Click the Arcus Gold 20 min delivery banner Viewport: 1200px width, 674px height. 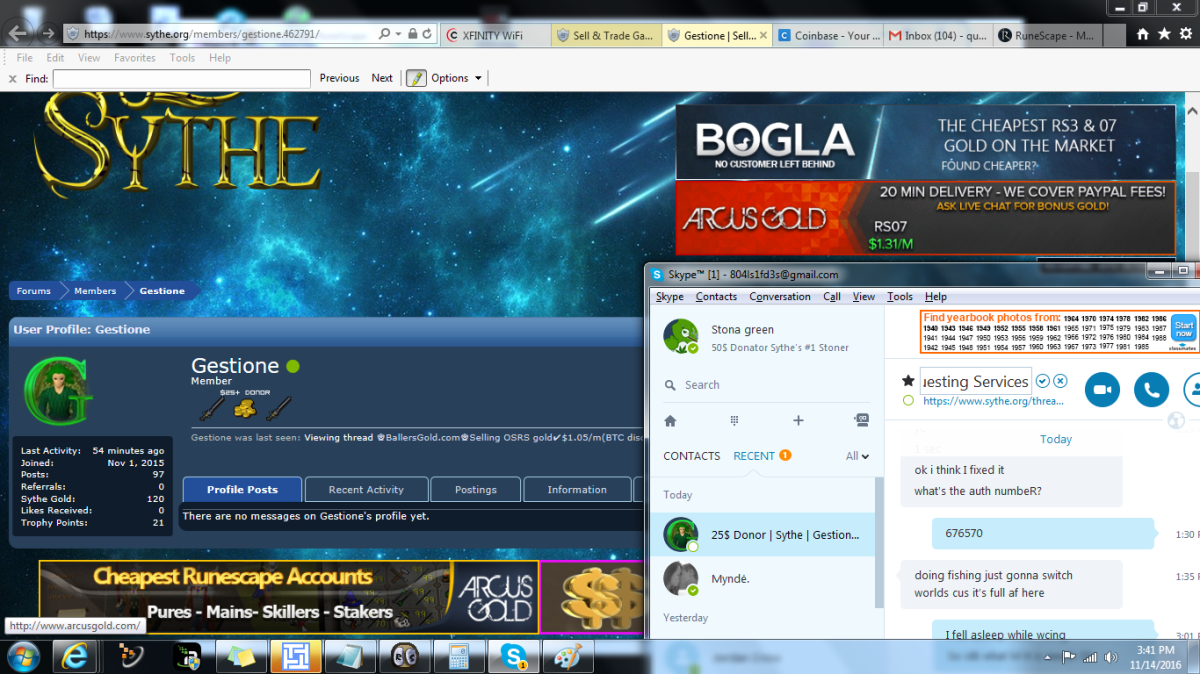925,218
